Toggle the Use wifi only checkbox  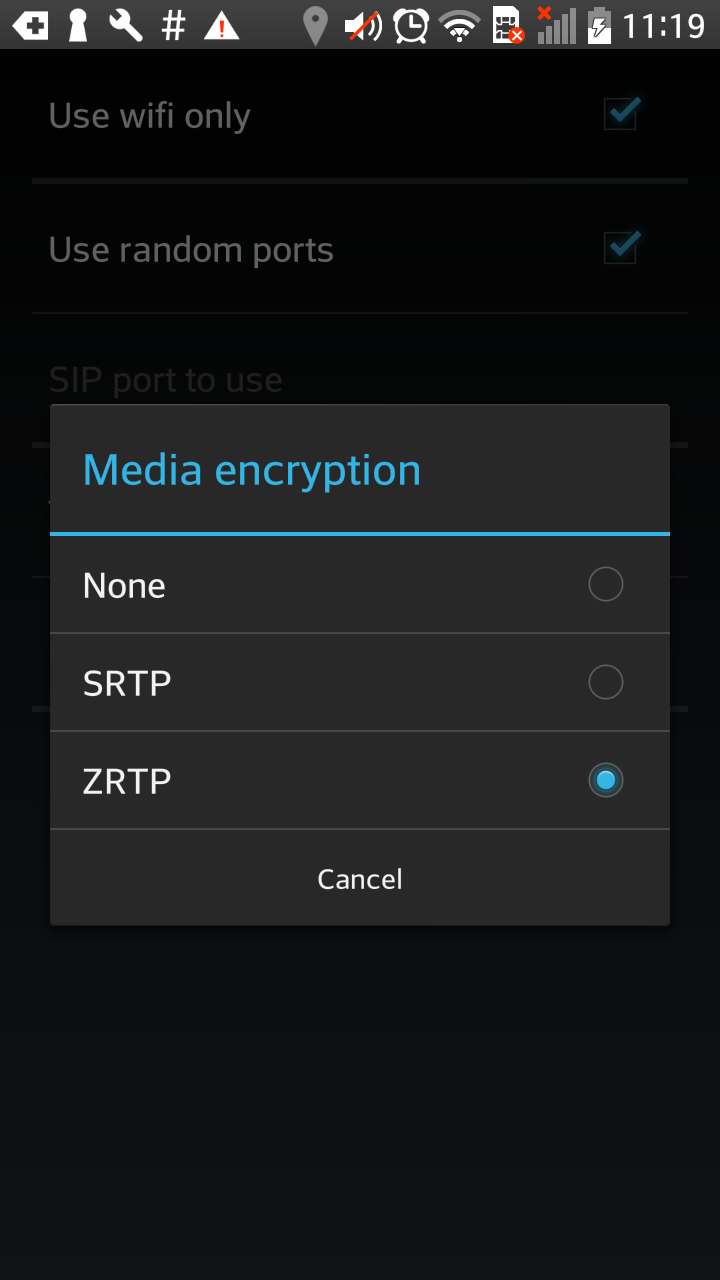coord(621,115)
